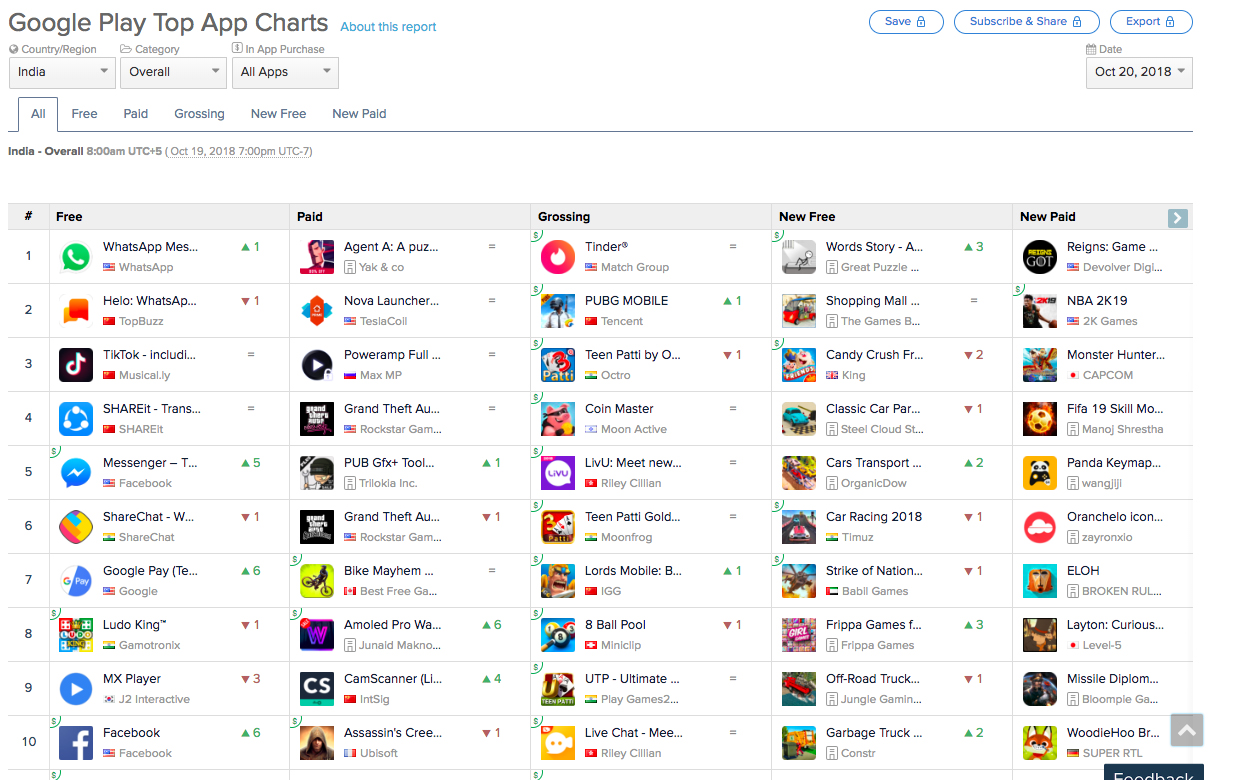Open the Country/Region dropdown showing India

(x=63, y=72)
